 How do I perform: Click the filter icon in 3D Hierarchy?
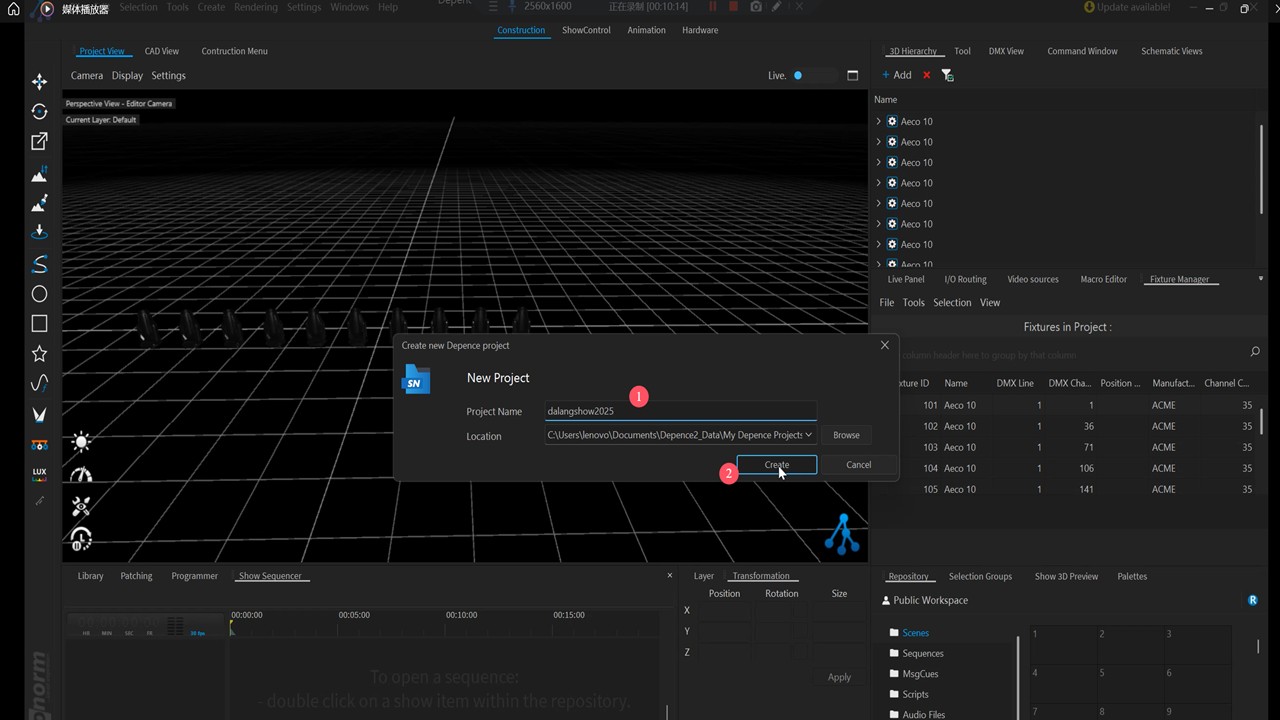pos(947,75)
